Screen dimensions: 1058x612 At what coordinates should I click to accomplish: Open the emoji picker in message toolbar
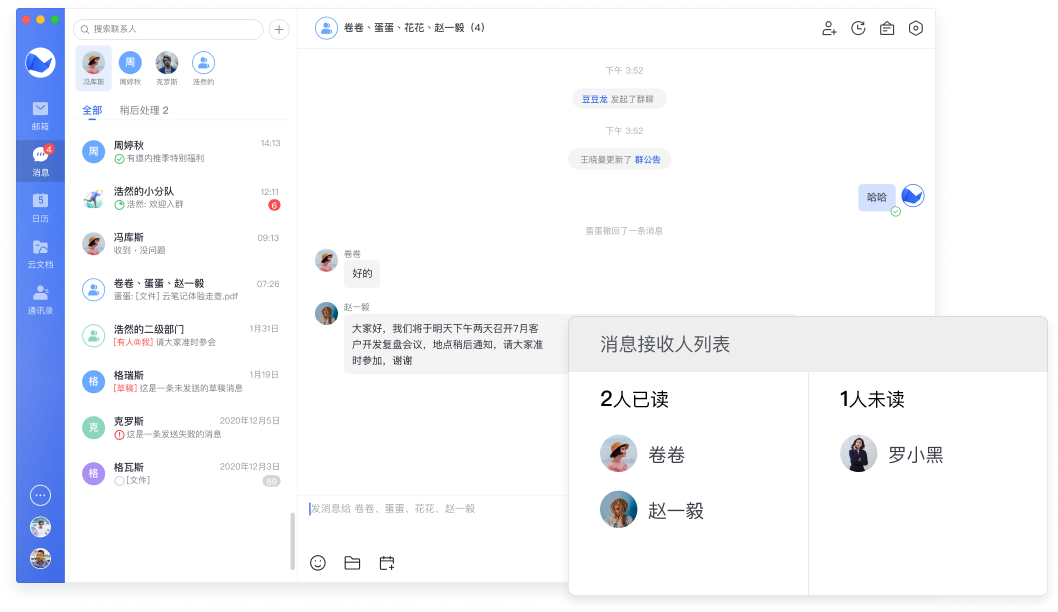[x=318, y=563]
